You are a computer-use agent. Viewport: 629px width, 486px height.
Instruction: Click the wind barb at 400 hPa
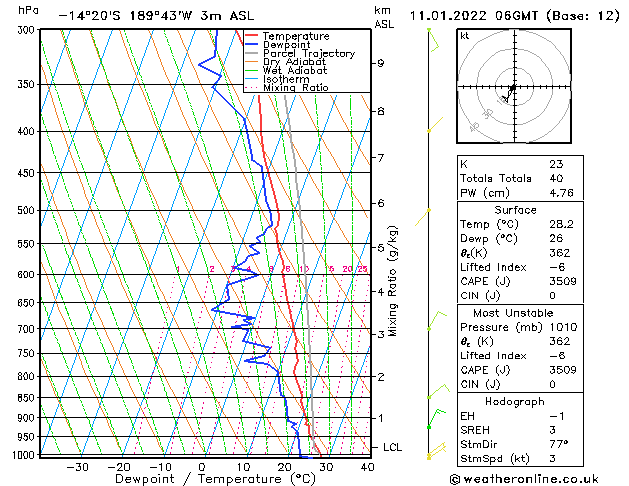coord(435,124)
